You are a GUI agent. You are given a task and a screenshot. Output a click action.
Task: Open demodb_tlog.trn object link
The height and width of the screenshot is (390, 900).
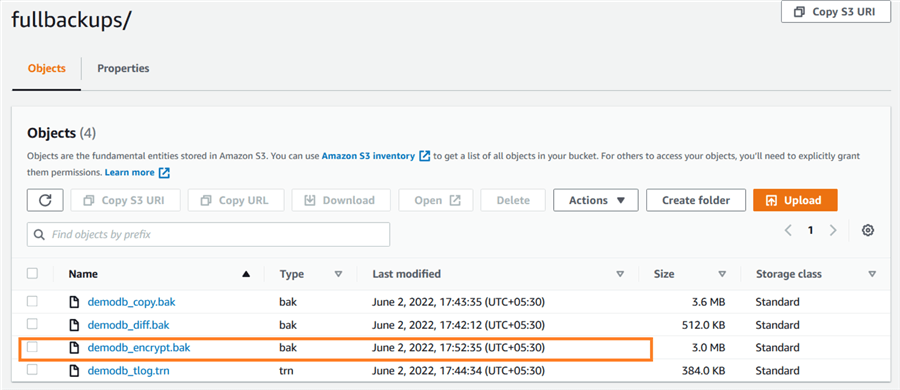pos(129,370)
